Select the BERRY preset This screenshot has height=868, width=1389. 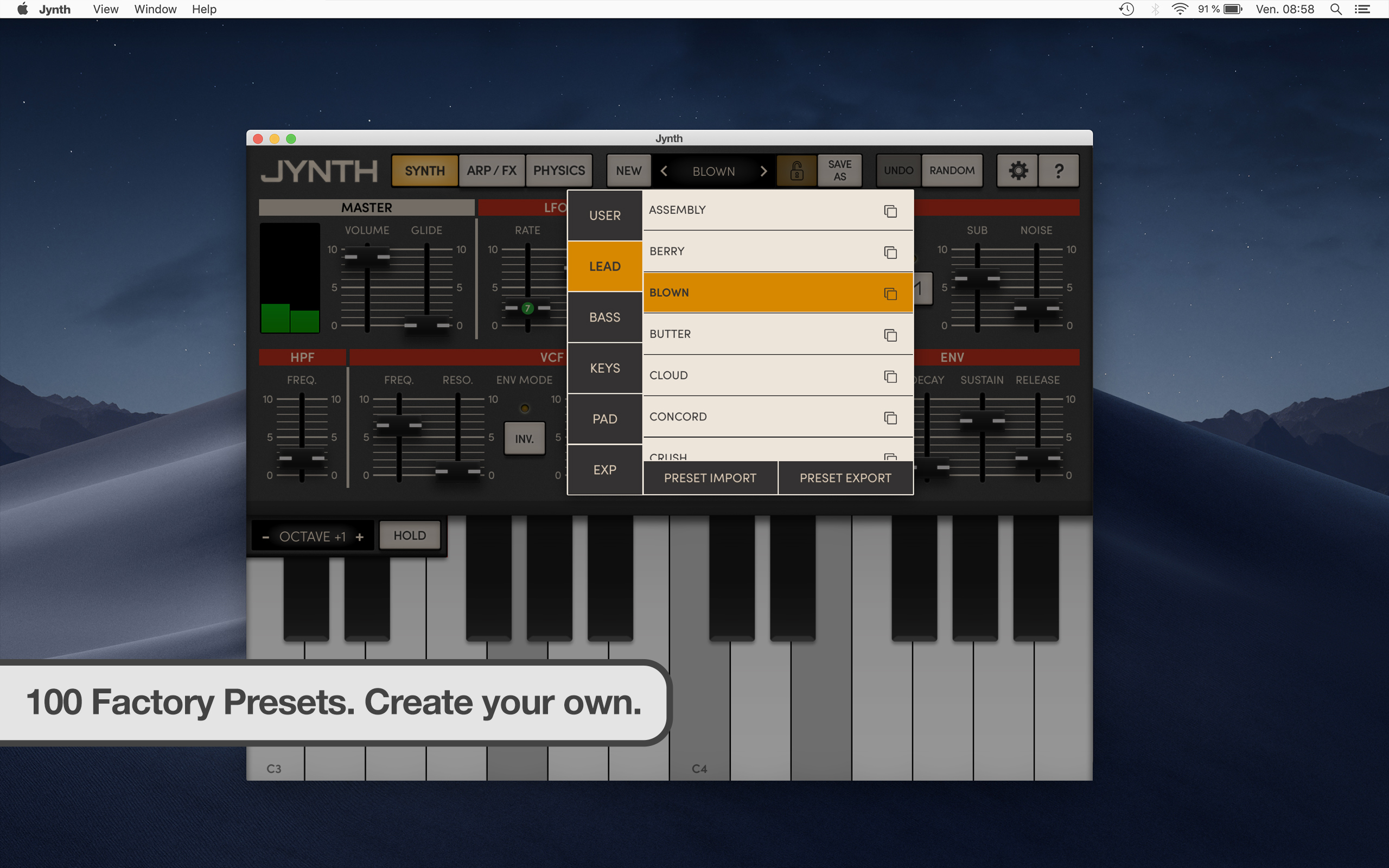[778, 251]
